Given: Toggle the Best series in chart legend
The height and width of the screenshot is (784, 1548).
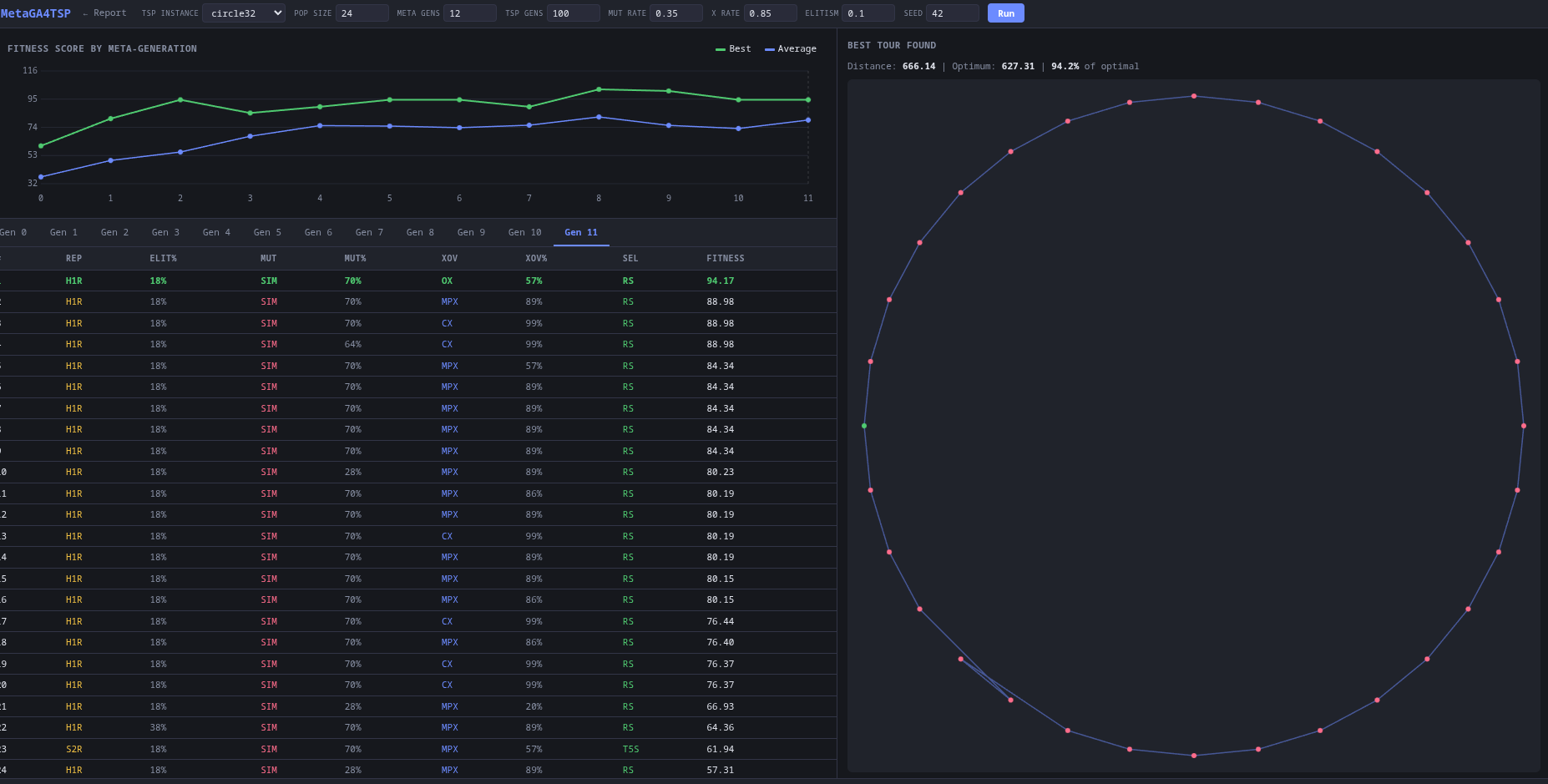Looking at the screenshot, I should click(733, 49).
